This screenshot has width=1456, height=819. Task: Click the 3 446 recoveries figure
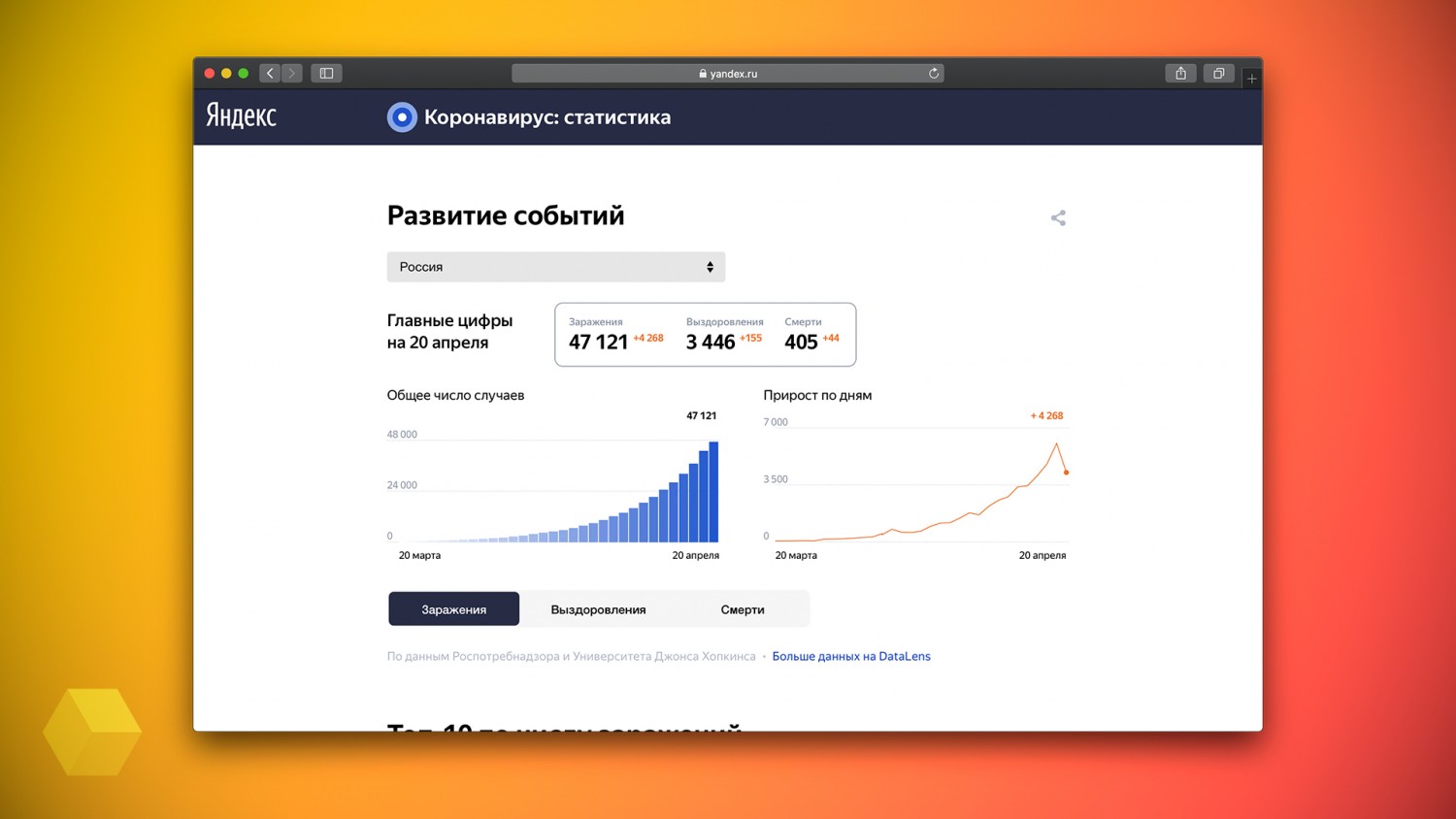(x=711, y=342)
